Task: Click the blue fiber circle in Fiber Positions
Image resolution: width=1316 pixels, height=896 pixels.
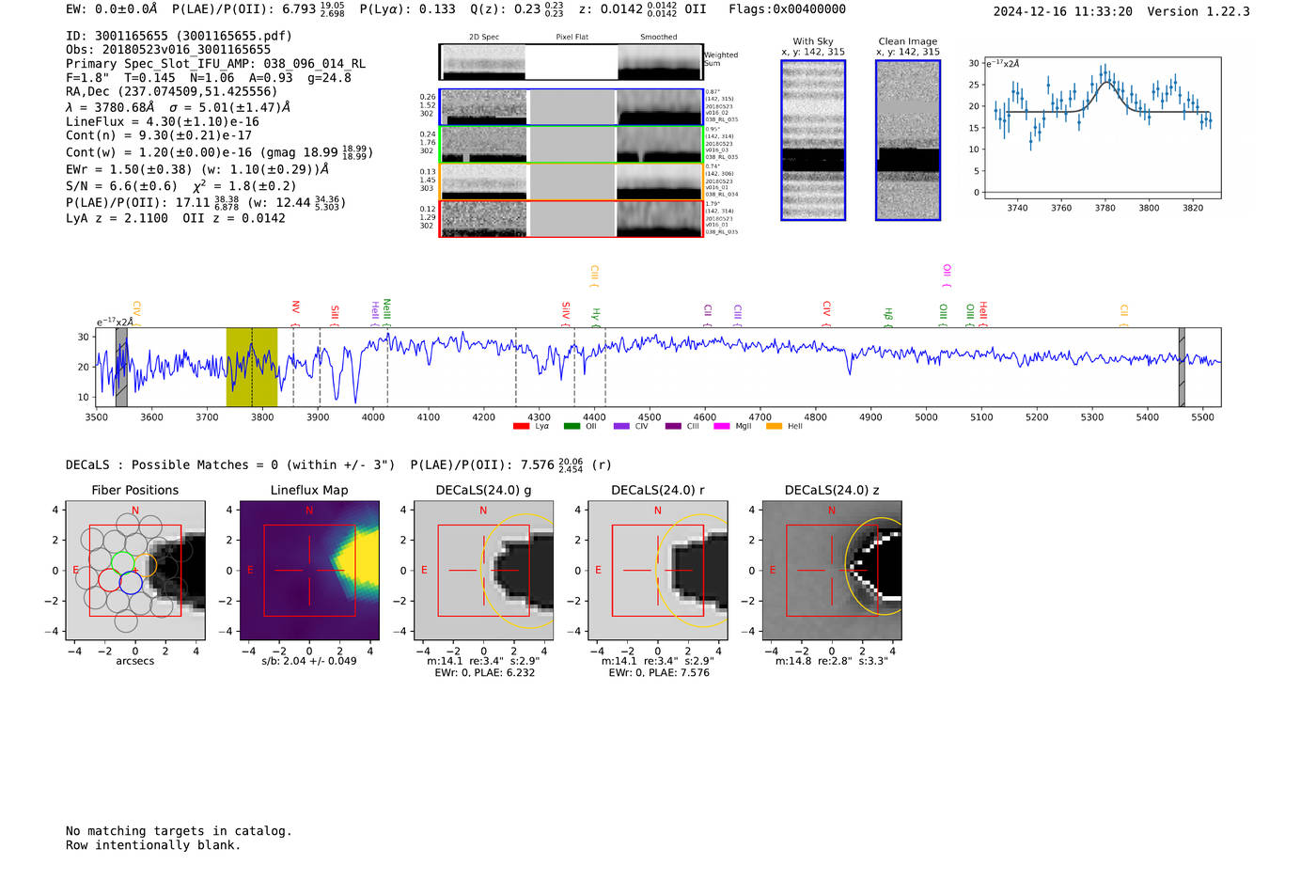Action: pos(131,583)
